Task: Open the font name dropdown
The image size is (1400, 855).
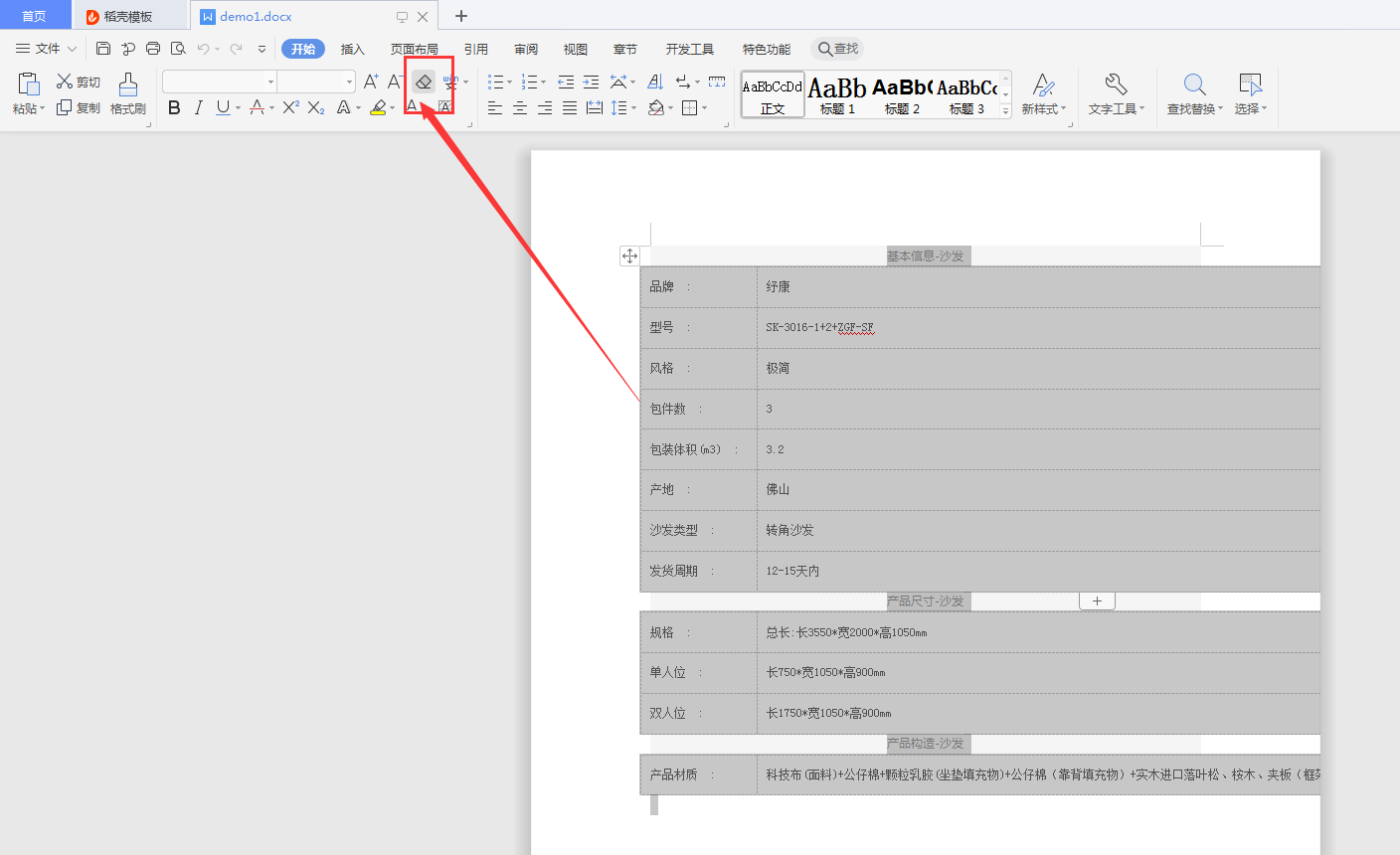Action: pyautogui.click(x=270, y=82)
